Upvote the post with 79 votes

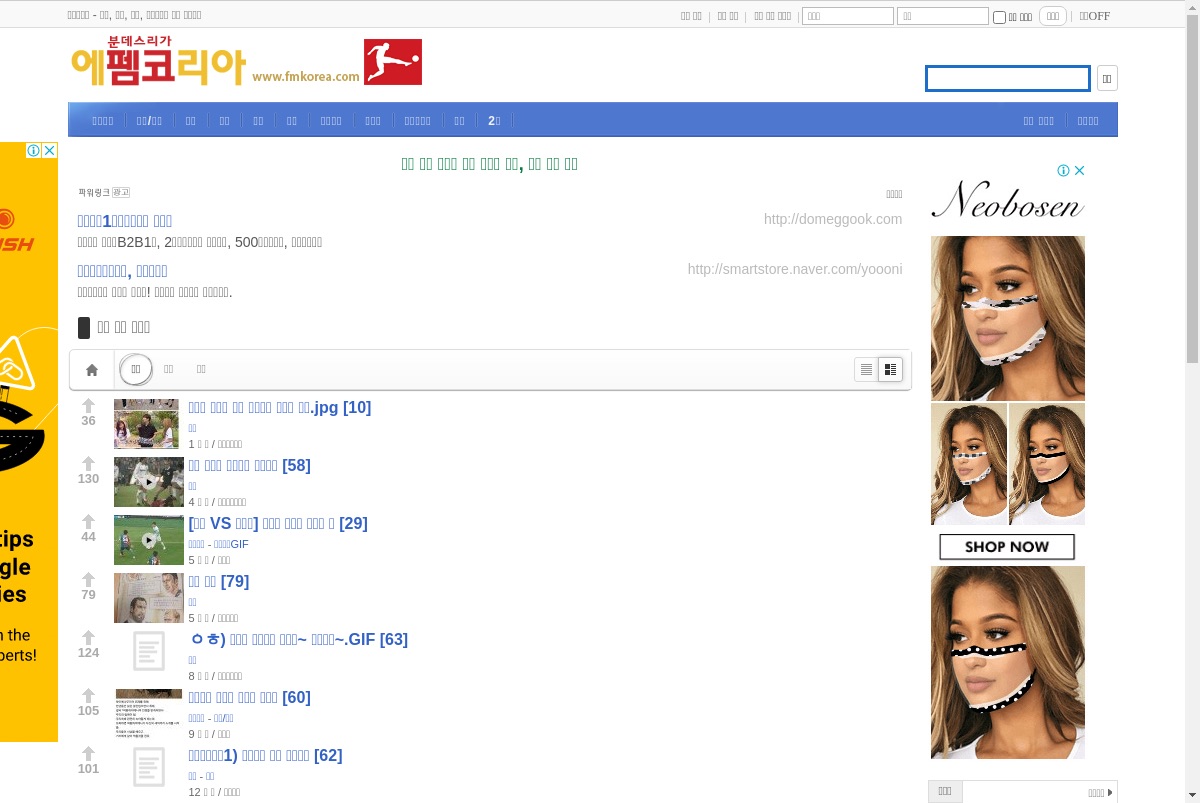pos(88,579)
